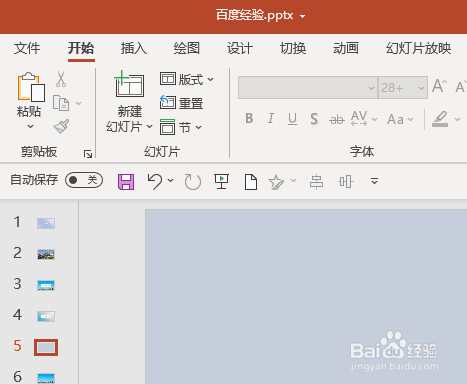Switch to the 幻灯片放映 Slide Show tab
467x384 pixels.
pos(419,49)
